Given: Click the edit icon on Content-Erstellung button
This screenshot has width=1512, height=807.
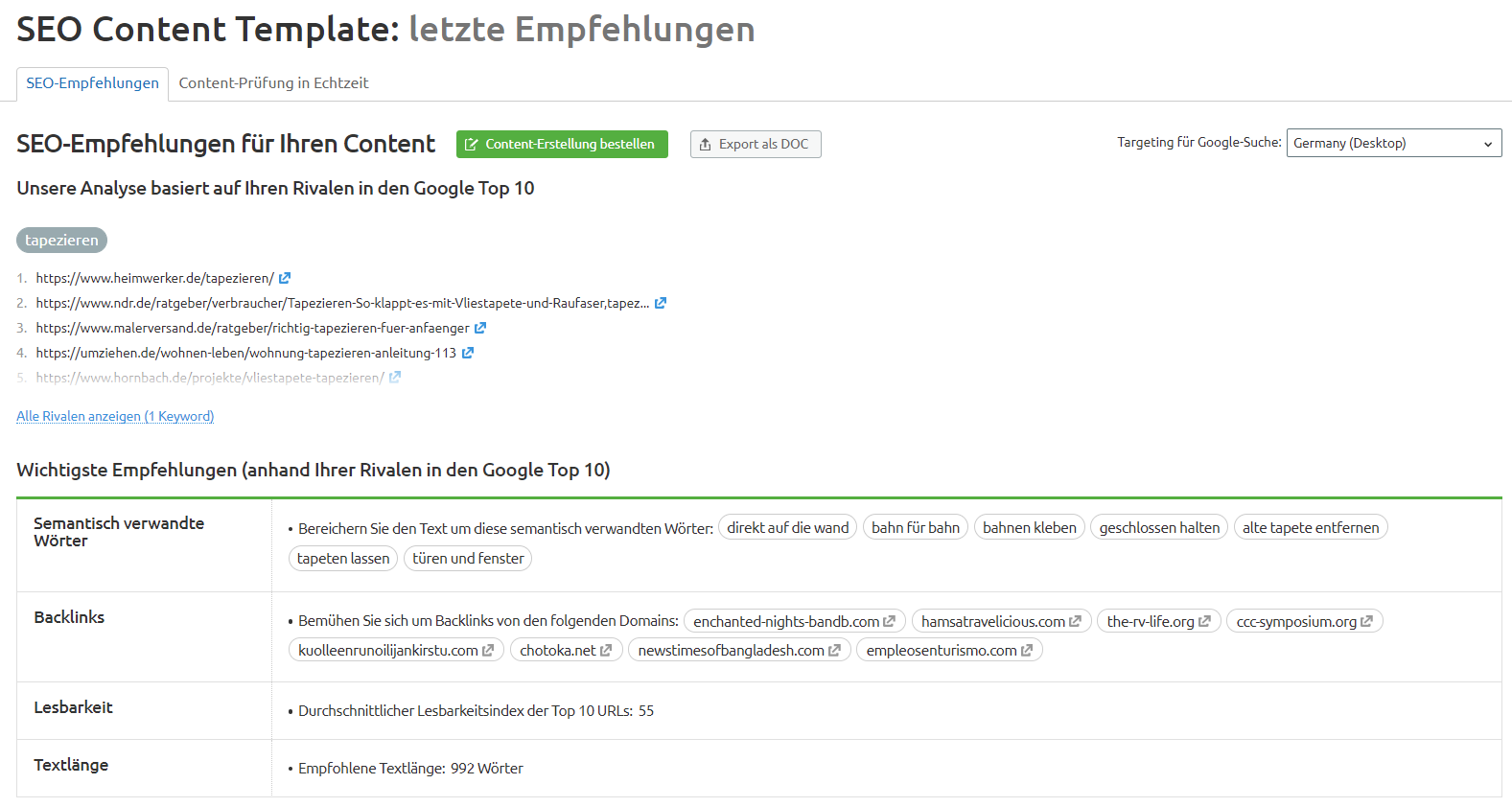Looking at the screenshot, I should tap(472, 145).
